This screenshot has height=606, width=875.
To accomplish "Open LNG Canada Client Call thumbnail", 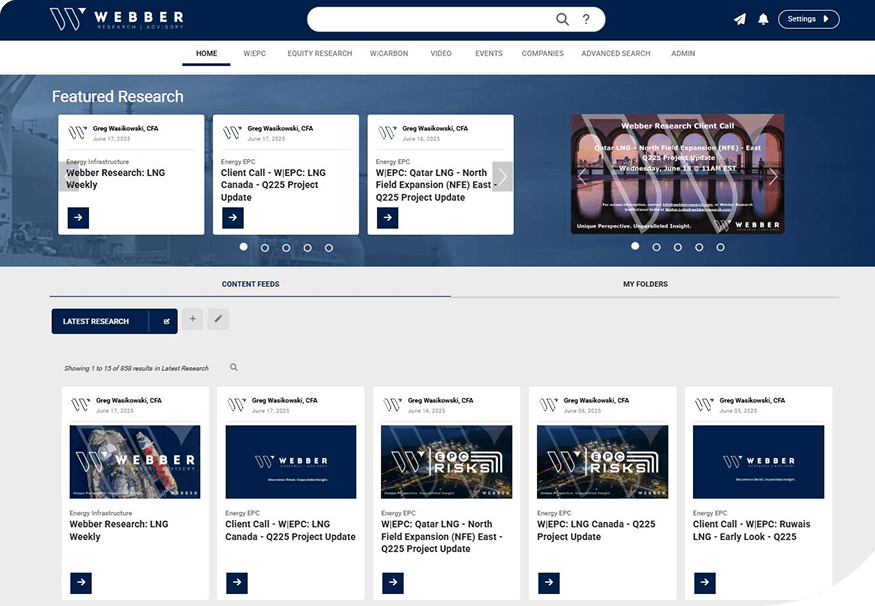I will pos(291,462).
